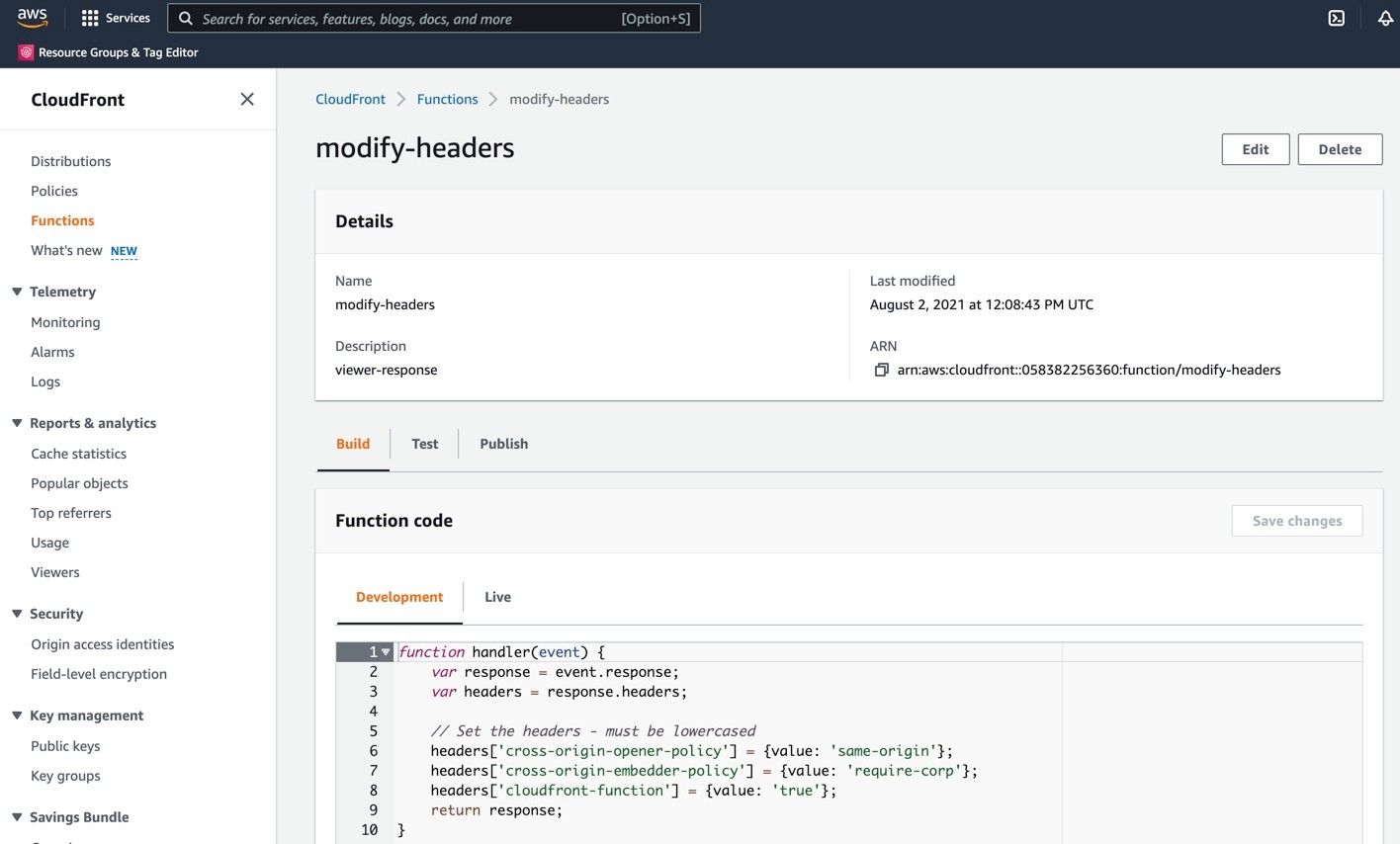Navigate to Functions breadcrumb
Image resolution: width=1400 pixels, height=844 pixels.
tap(448, 99)
